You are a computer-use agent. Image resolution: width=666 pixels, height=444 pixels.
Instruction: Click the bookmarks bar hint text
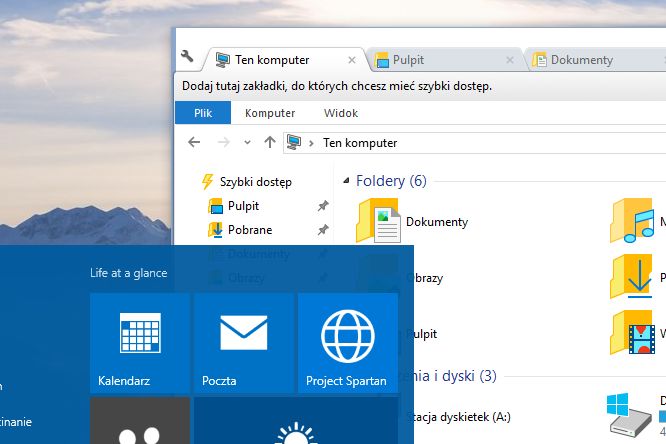click(337, 86)
